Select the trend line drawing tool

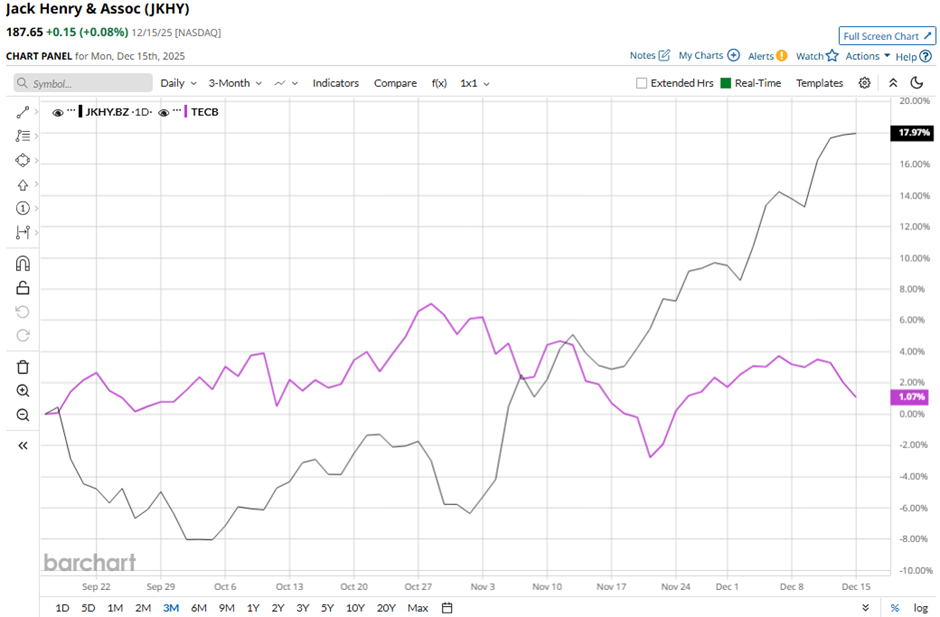coord(23,112)
